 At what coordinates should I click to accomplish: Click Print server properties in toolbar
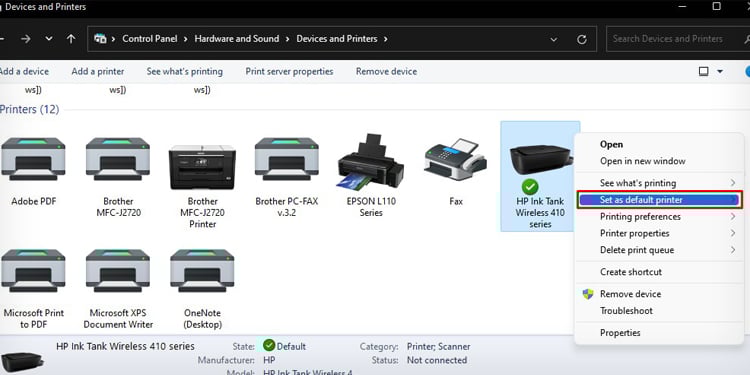289,71
